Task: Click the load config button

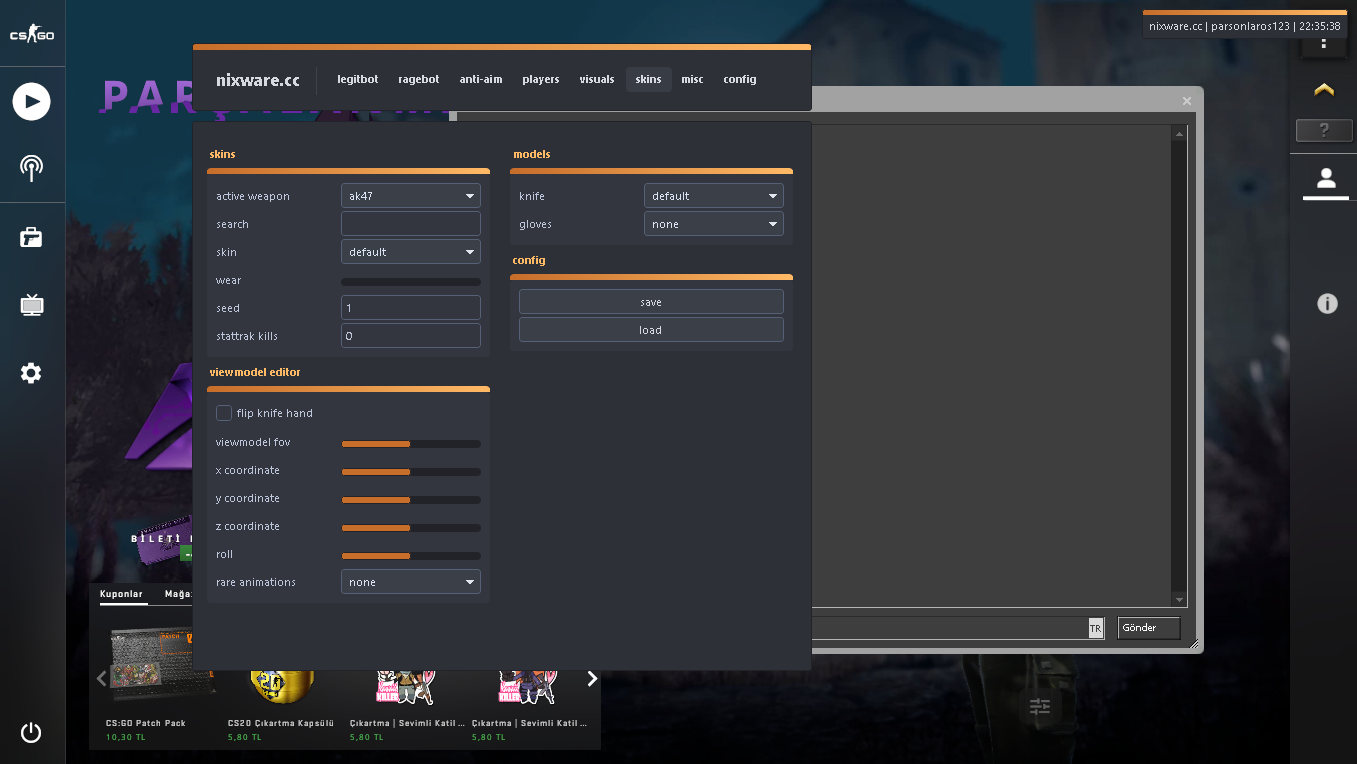Action: pos(651,330)
